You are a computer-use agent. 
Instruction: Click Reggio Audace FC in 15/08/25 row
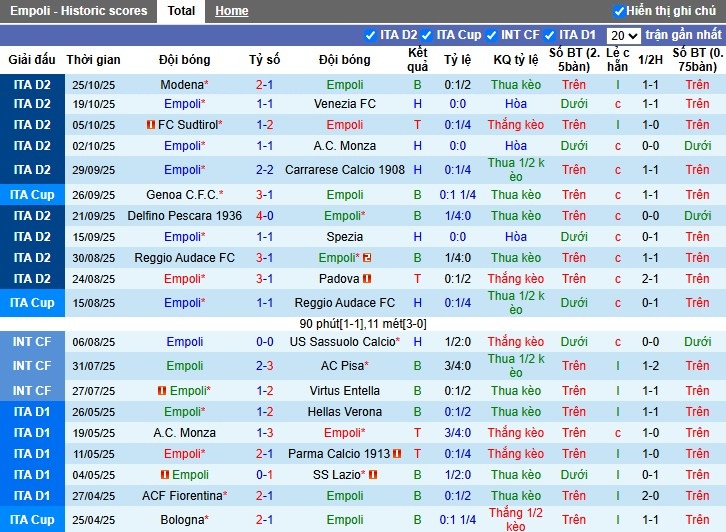click(344, 303)
